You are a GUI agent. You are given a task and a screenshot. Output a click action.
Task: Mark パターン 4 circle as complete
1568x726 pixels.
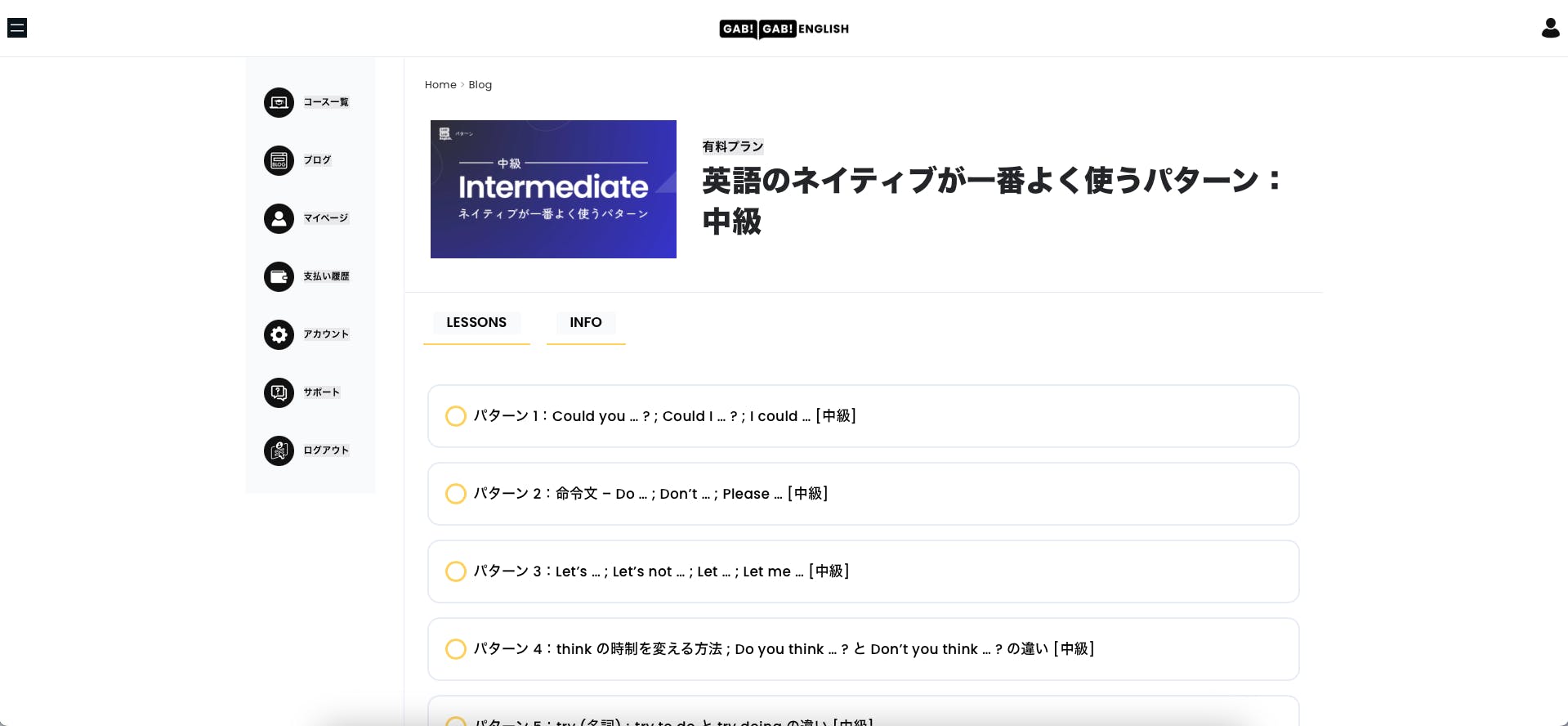[456, 649]
